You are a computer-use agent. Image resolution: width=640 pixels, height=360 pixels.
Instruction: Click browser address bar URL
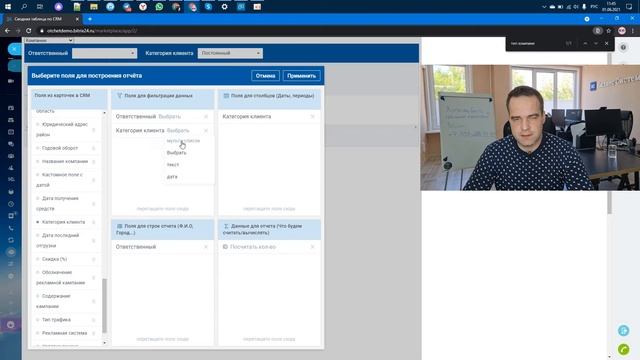92,31
